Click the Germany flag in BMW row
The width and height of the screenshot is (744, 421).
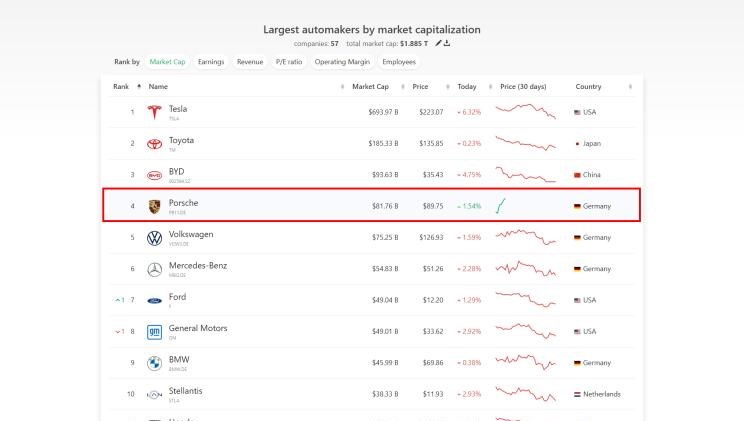tap(577, 363)
